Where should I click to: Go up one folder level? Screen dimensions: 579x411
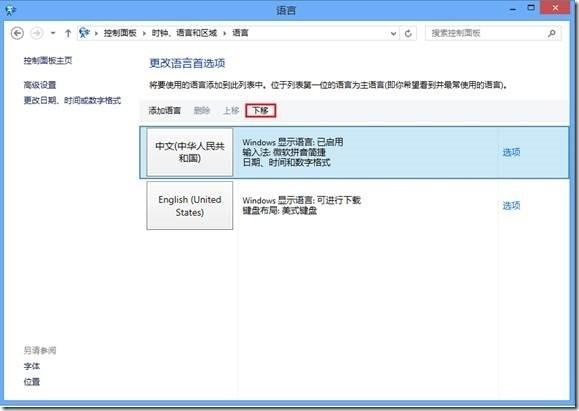point(68,33)
